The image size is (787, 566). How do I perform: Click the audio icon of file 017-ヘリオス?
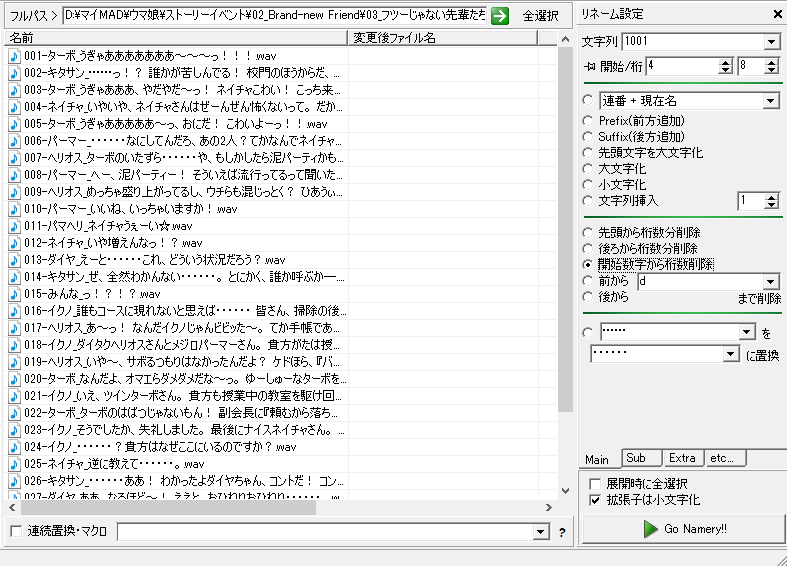(14, 328)
